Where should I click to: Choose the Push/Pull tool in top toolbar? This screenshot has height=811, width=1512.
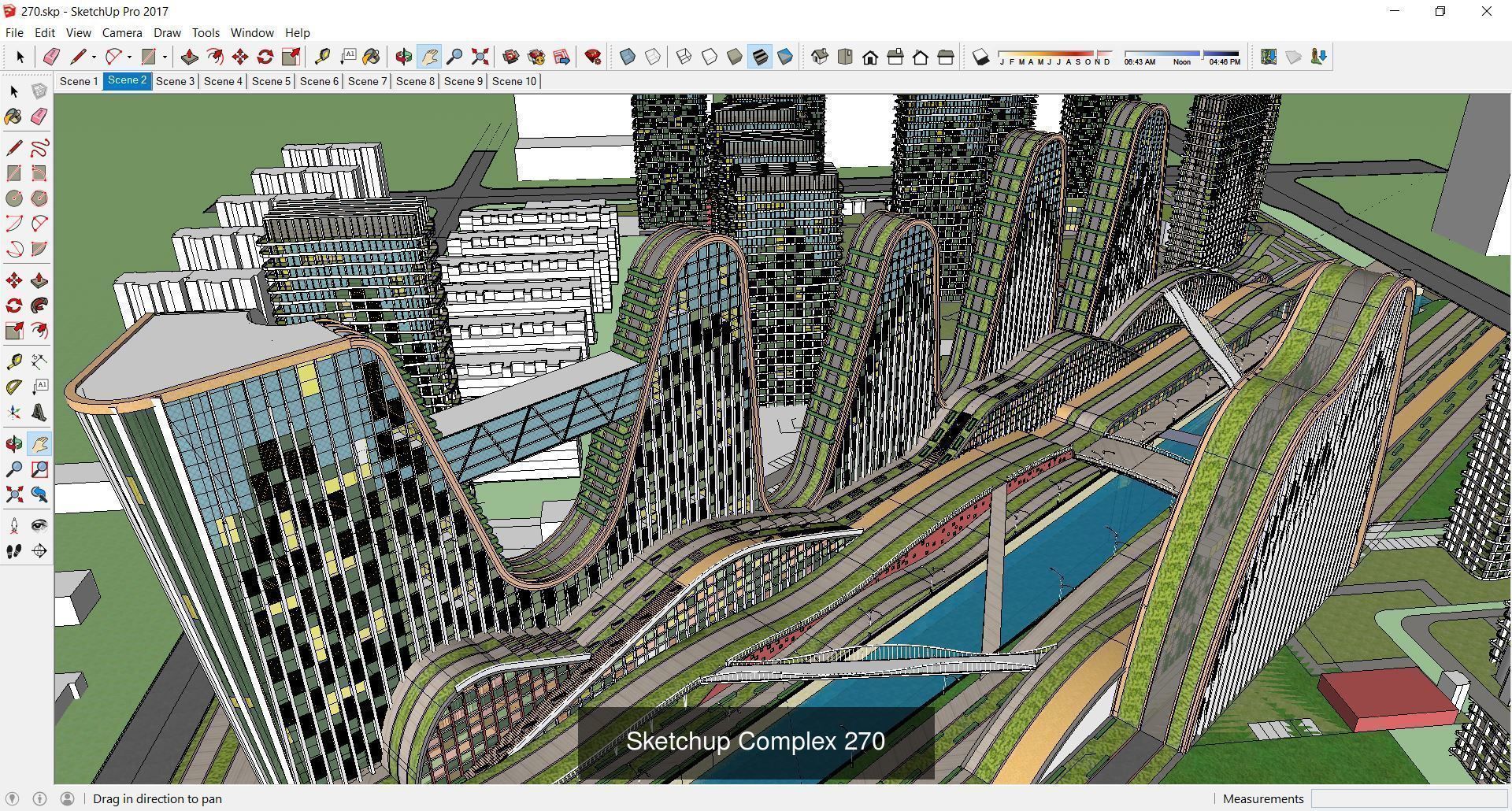click(189, 57)
